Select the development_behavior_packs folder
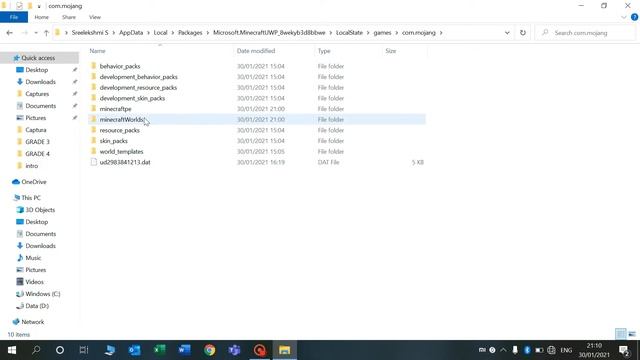This screenshot has width=640, height=360. tap(138, 77)
